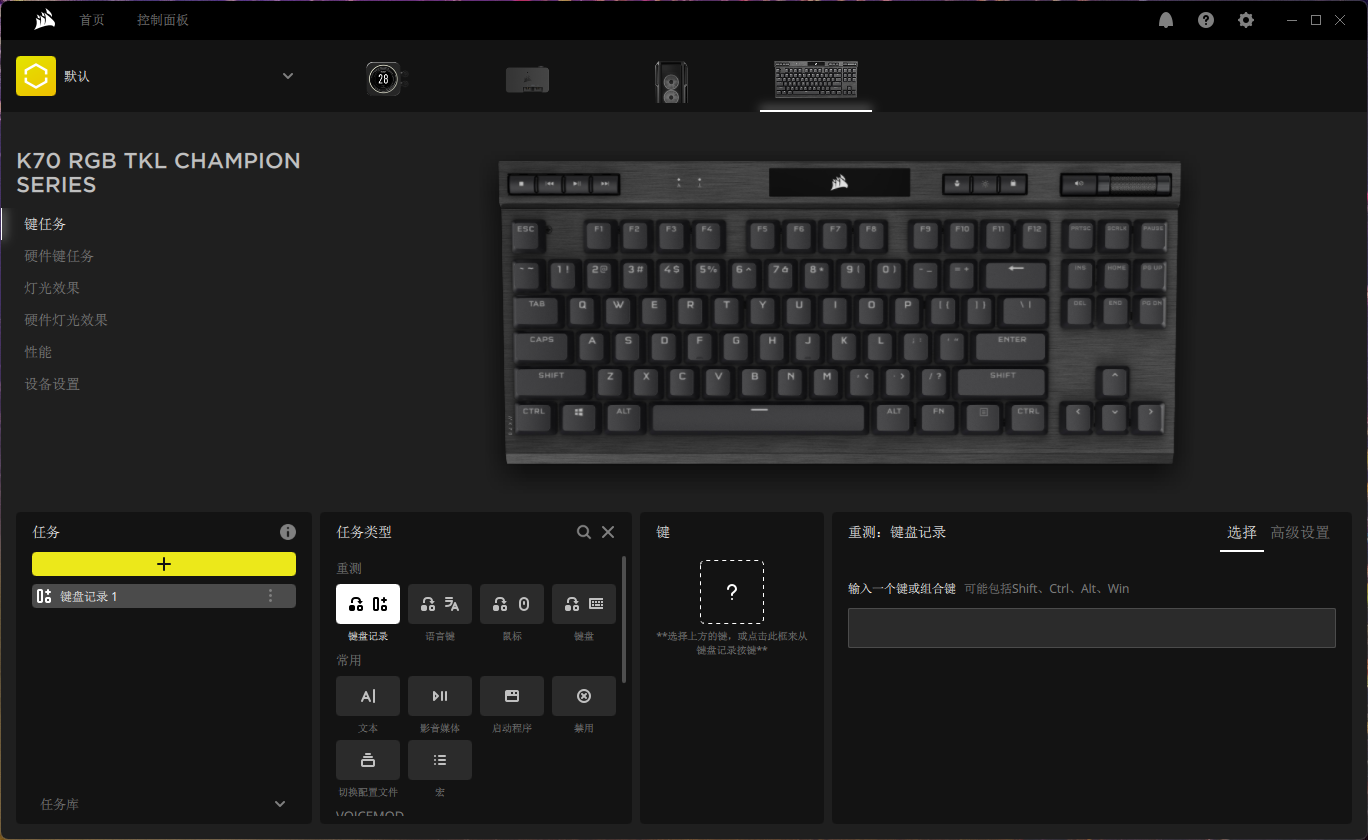The image size is (1368, 840).
Task: Click the media stop key on keyboard image
Action: 522,184
